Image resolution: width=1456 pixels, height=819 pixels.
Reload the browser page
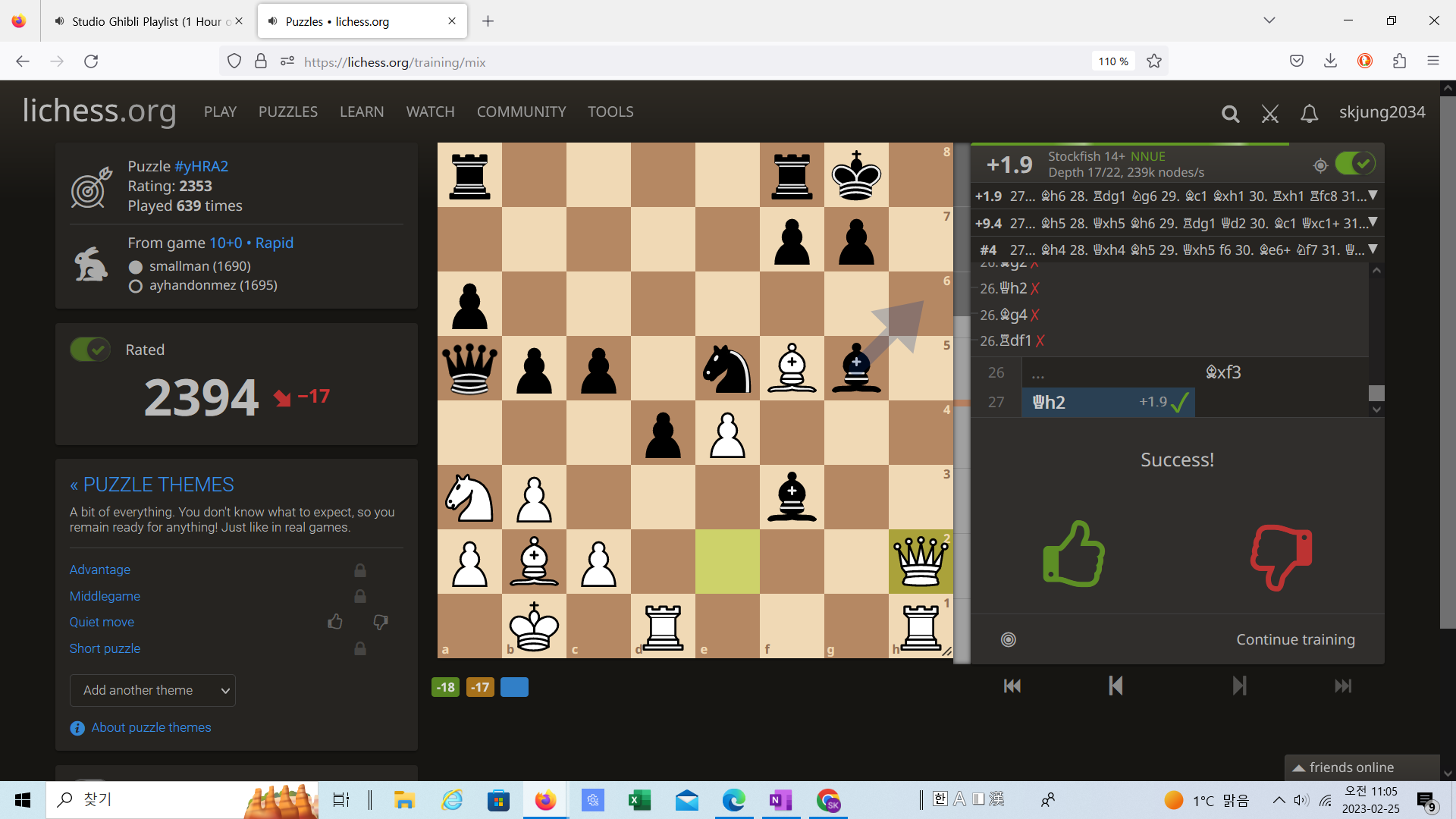coord(91,61)
